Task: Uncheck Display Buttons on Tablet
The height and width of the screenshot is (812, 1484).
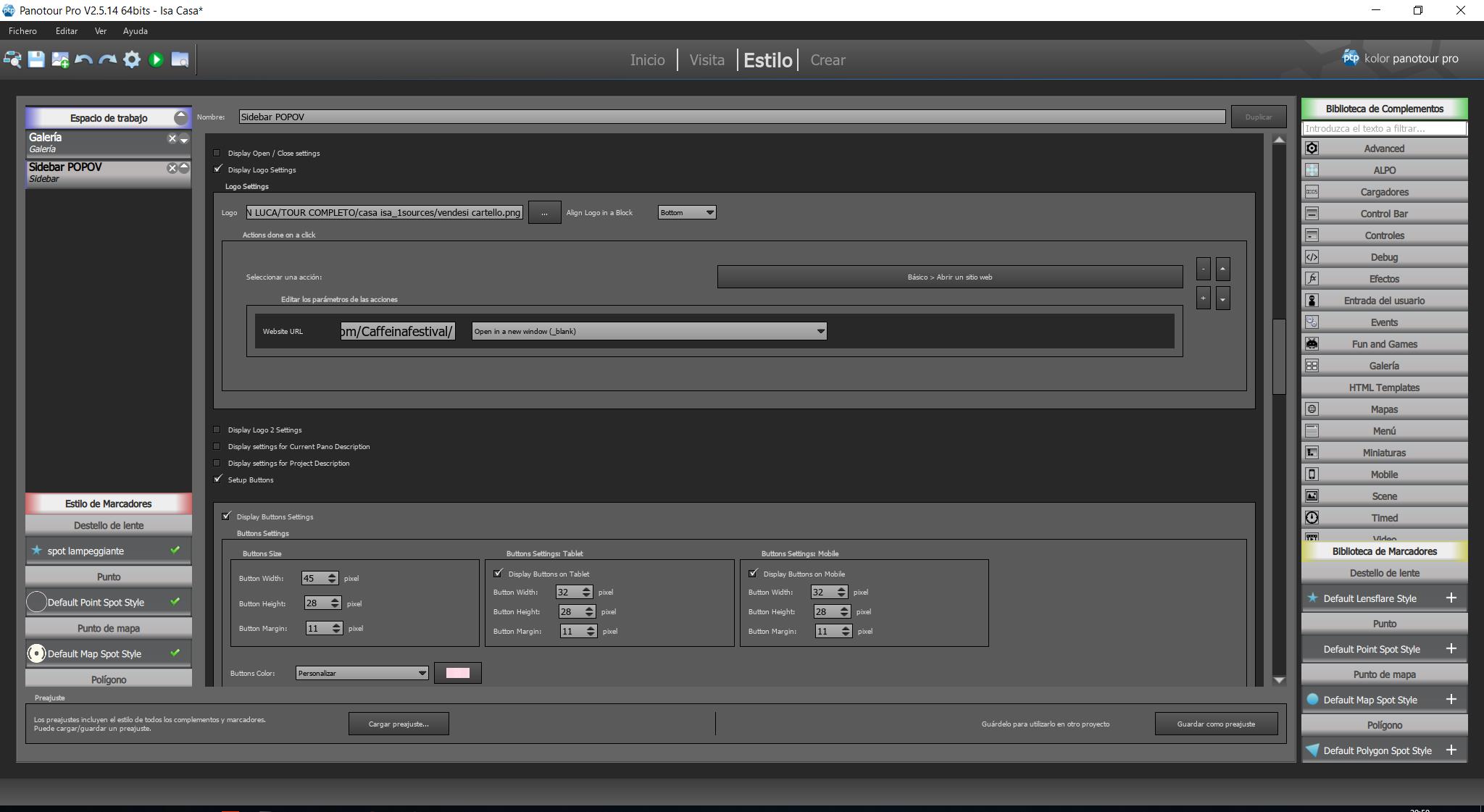Action: coord(498,574)
